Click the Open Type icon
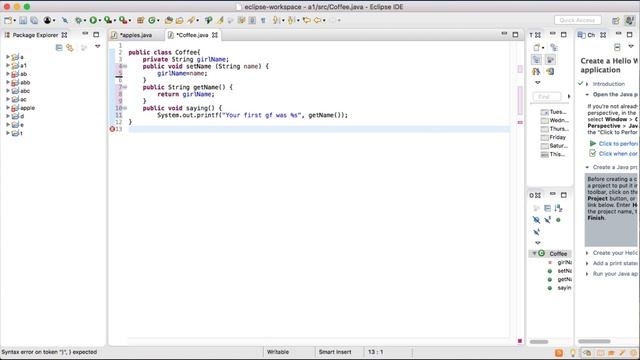This screenshot has width=640, height=360. 168,20
